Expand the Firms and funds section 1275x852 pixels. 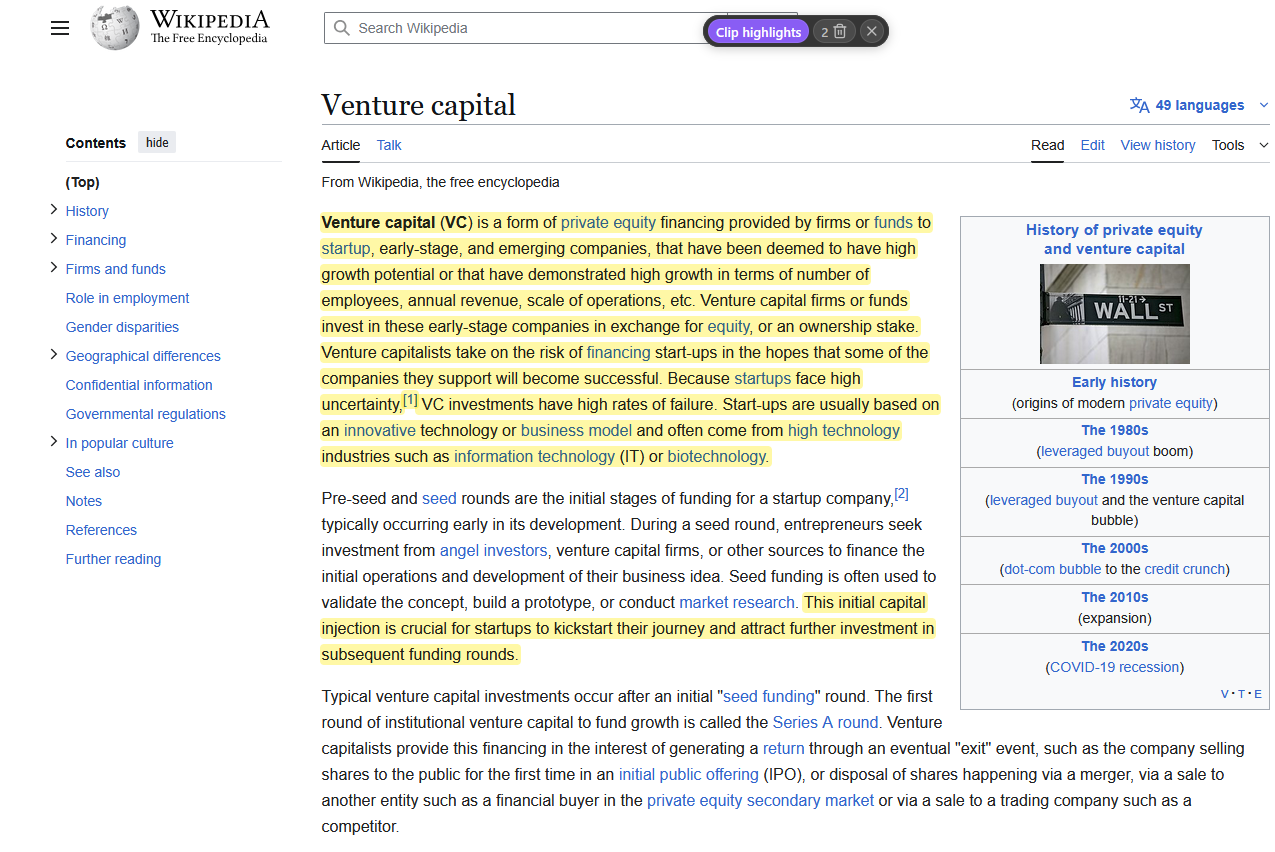click(54, 268)
